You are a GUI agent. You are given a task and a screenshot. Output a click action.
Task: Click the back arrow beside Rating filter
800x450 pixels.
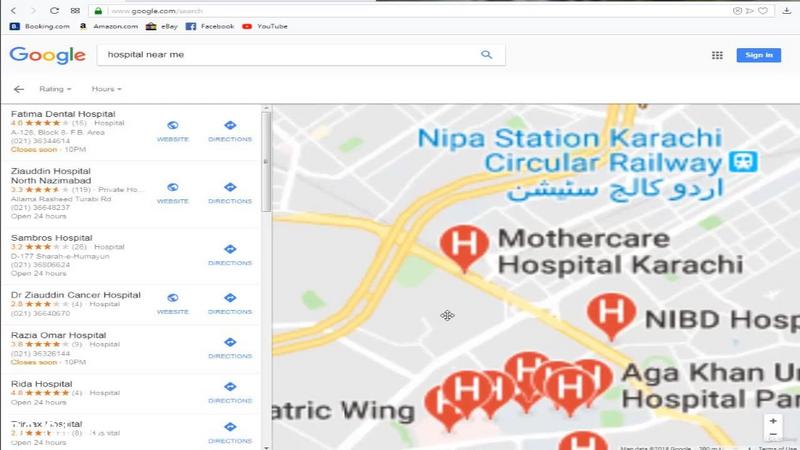[x=19, y=89]
